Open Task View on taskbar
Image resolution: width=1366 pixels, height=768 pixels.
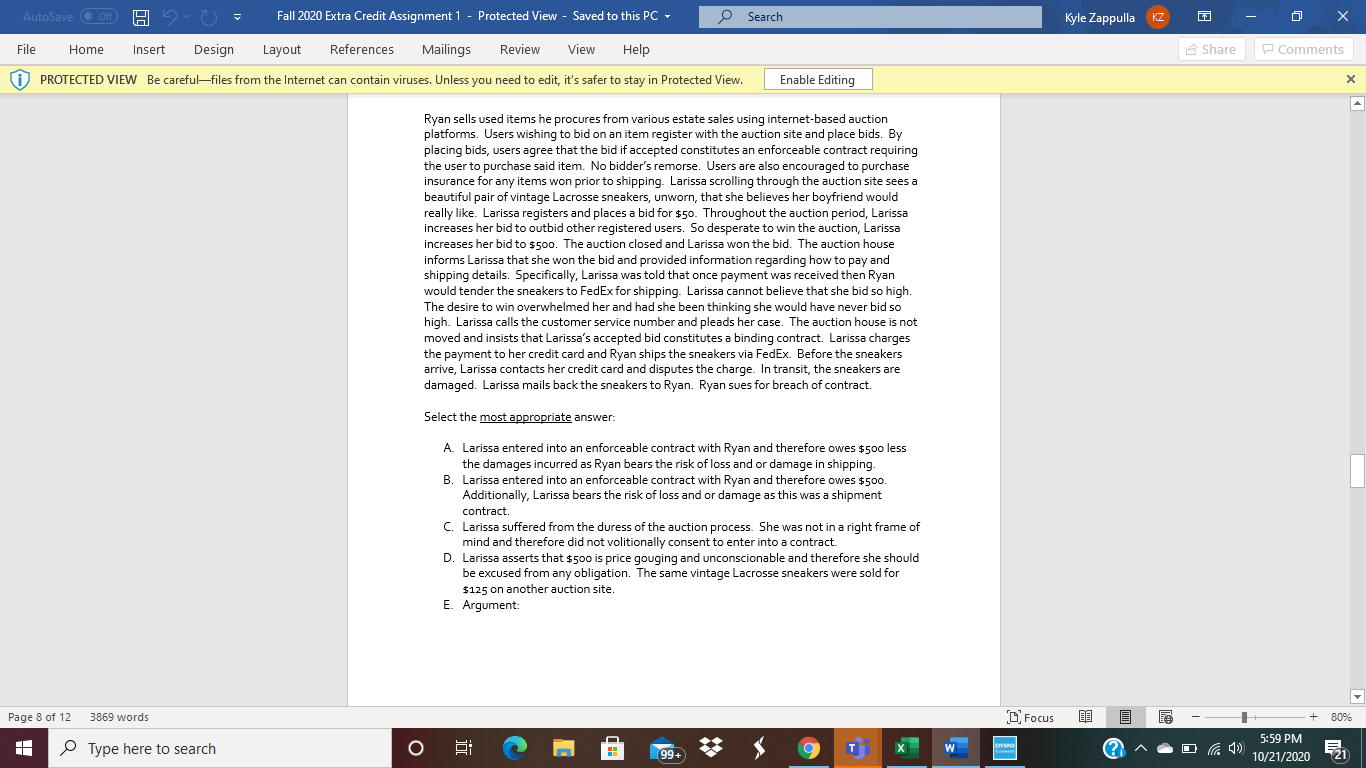[x=463, y=748]
